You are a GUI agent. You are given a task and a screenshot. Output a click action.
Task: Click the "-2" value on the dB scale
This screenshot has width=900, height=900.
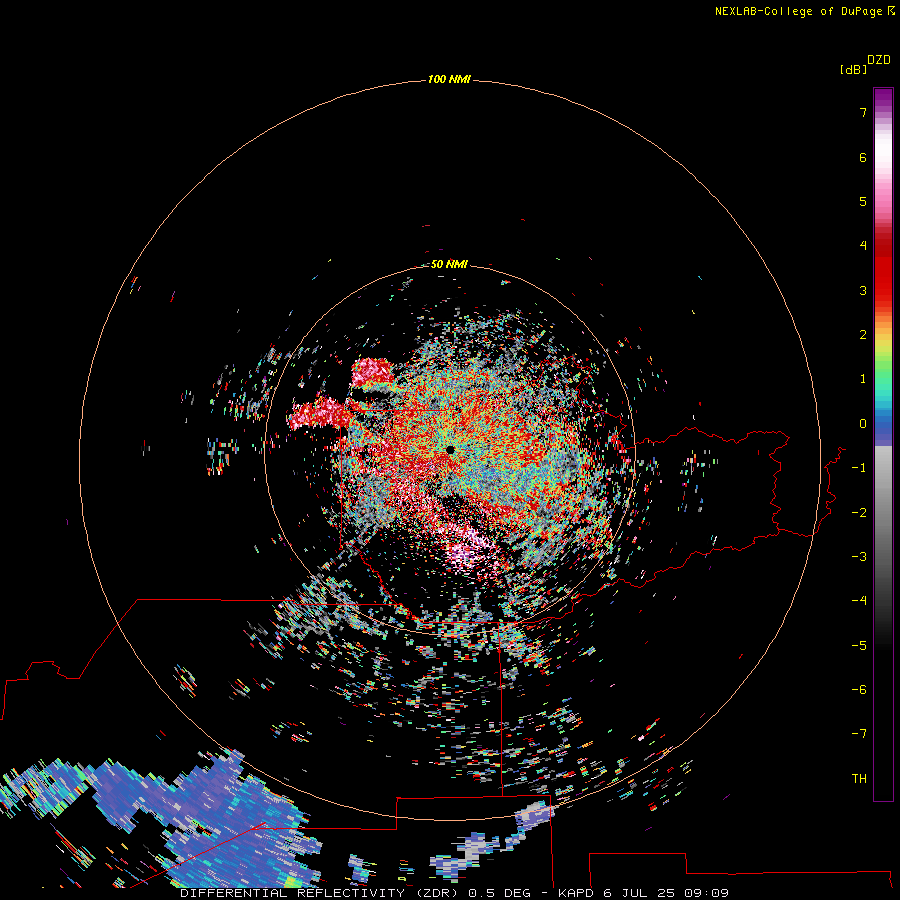pyautogui.click(x=859, y=513)
